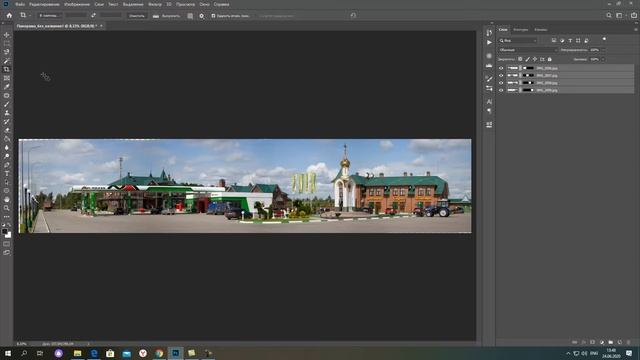The image size is (640, 360).
Task: Select the History Brush tool
Action: pyautogui.click(x=7, y=122)
